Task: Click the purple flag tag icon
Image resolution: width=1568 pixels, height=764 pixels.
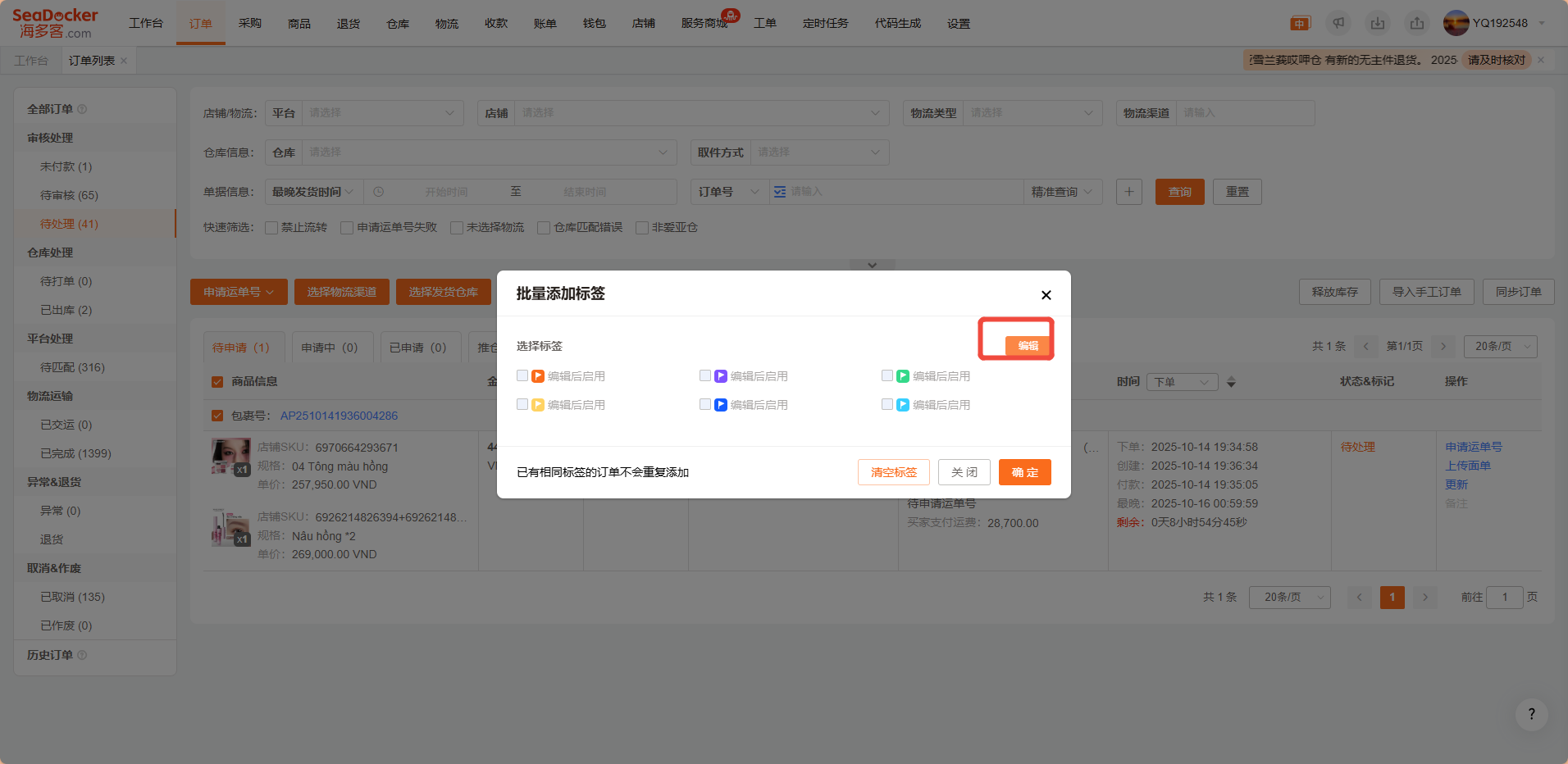Action: click(x=721, y=376)
